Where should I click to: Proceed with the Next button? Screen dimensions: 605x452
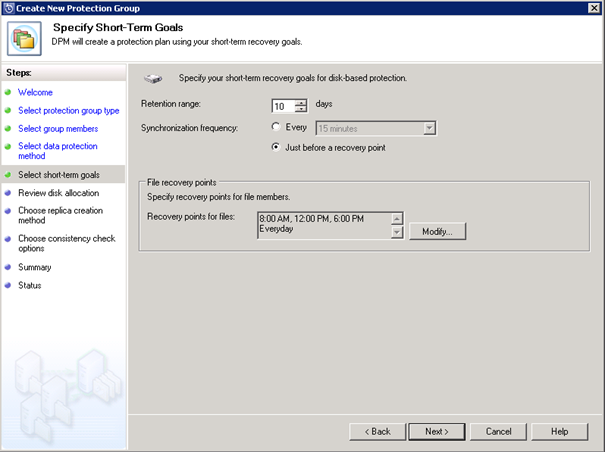(437, 432)
